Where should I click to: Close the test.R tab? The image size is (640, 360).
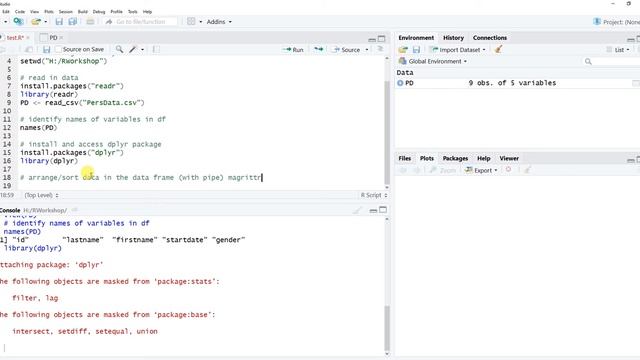pyautogui.click(x=28, y=38)
